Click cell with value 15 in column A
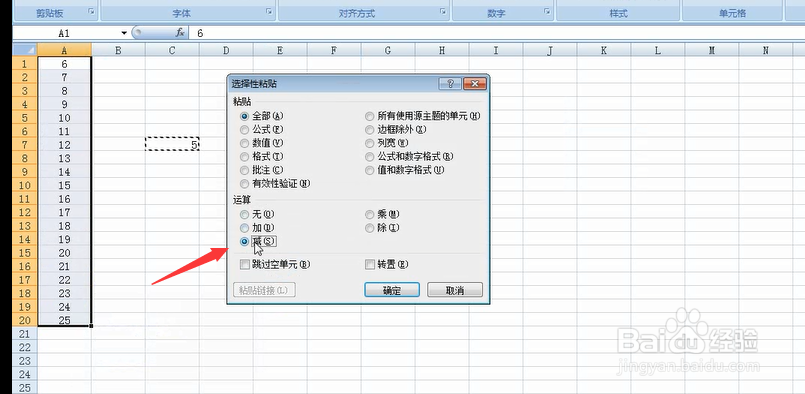Screen dimensions: 805x394 [64, 185]
